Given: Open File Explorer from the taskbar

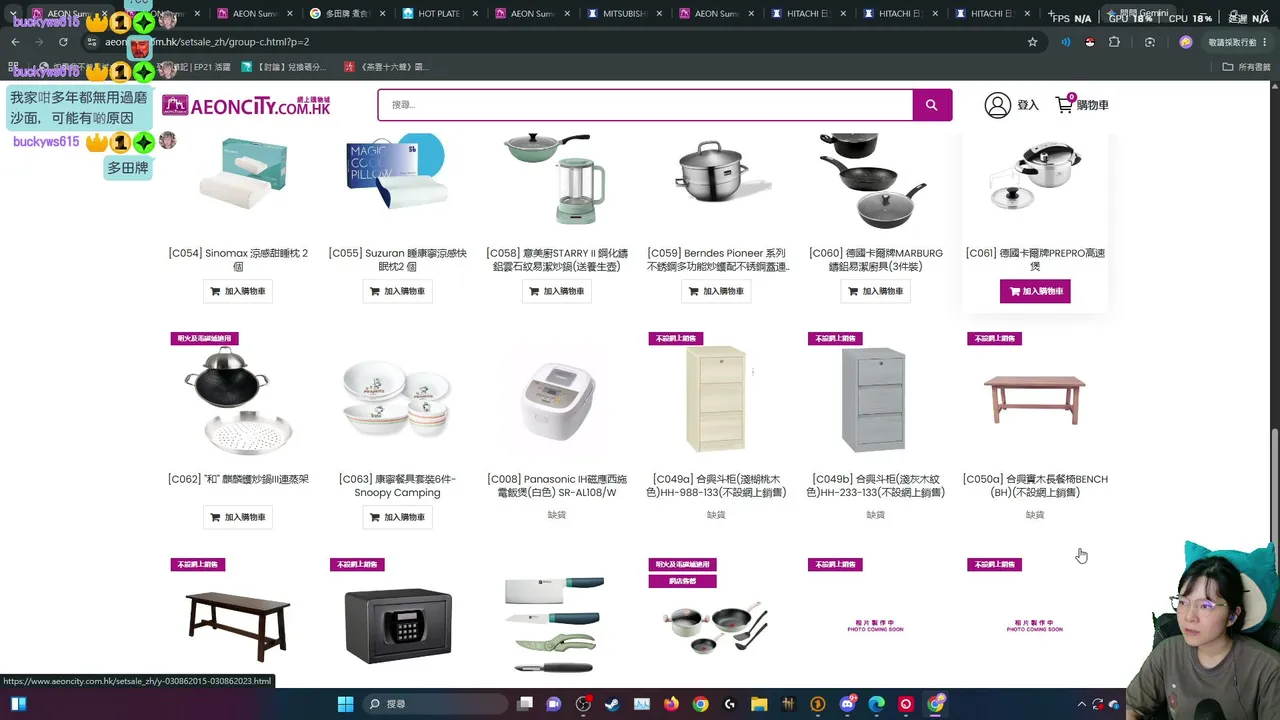Looking at the screenshot, I should 759,704.
